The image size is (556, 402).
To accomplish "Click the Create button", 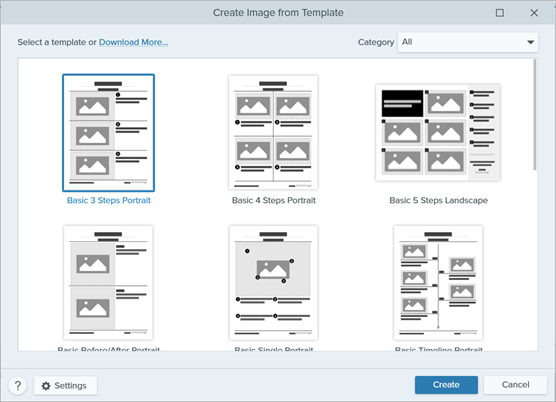I will pos(446,385).
